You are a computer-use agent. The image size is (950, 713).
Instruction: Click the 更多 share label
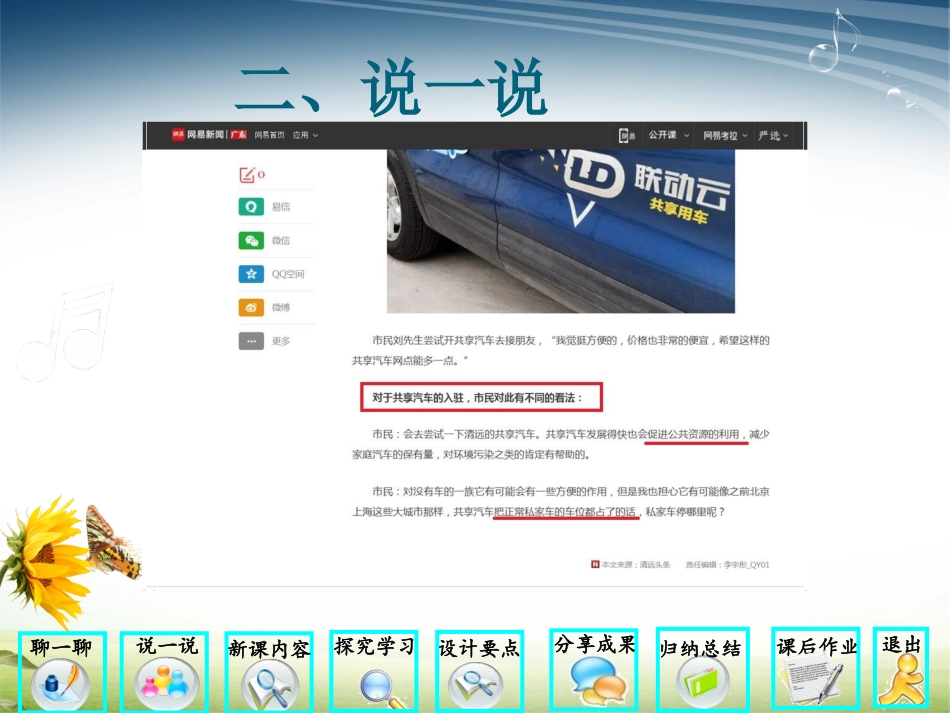point(281,341)
